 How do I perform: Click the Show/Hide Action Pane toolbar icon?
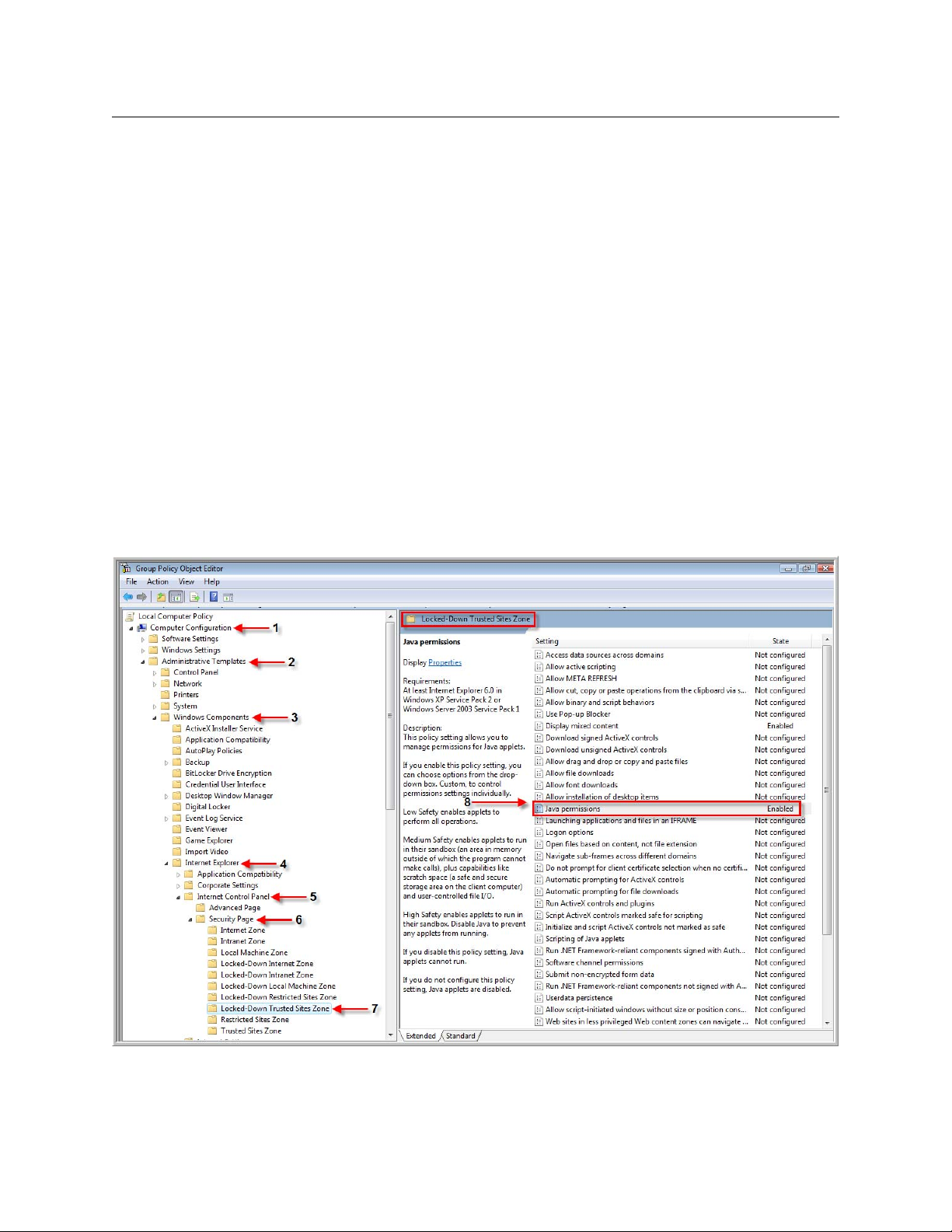click(x=228, y=597)
